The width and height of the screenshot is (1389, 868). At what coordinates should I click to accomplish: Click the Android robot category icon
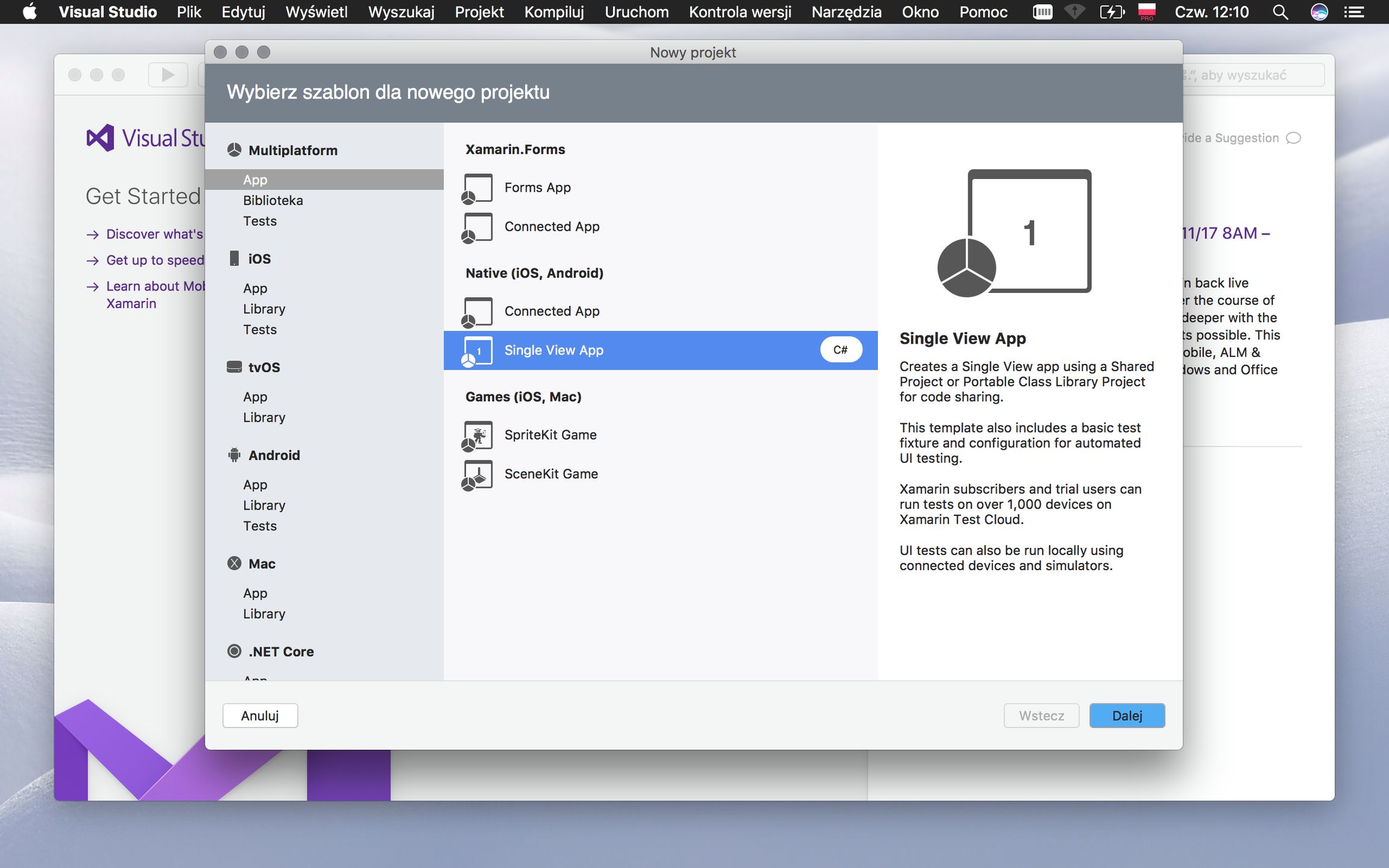(x=235, y=455)
